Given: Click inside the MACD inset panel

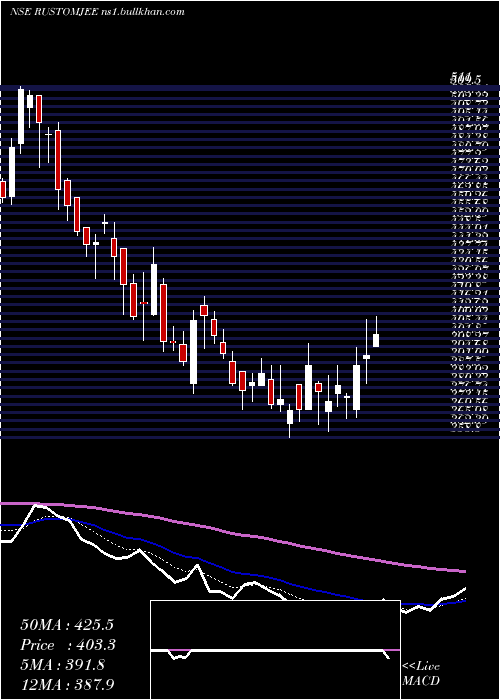Looking at the screenshot, I should pyautogui.click(x=275, y=650).
